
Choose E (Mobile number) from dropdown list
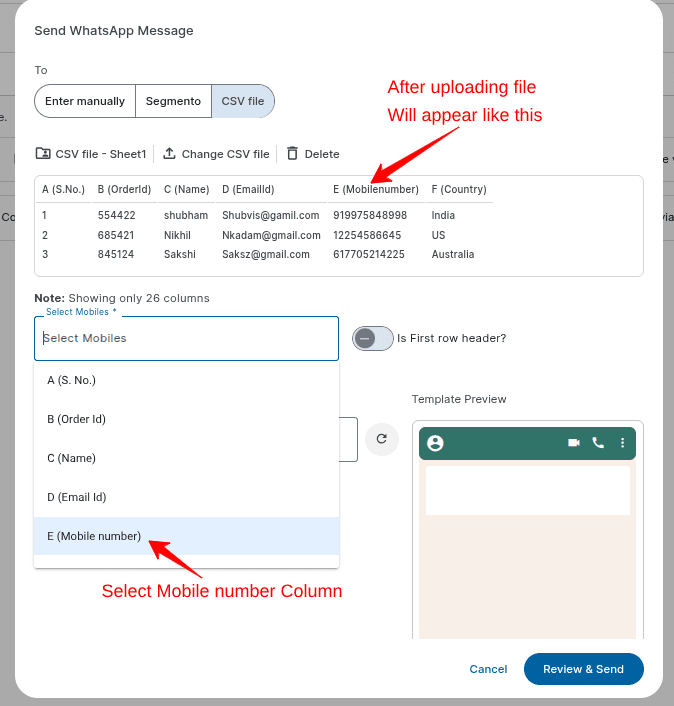pos(186,536)
